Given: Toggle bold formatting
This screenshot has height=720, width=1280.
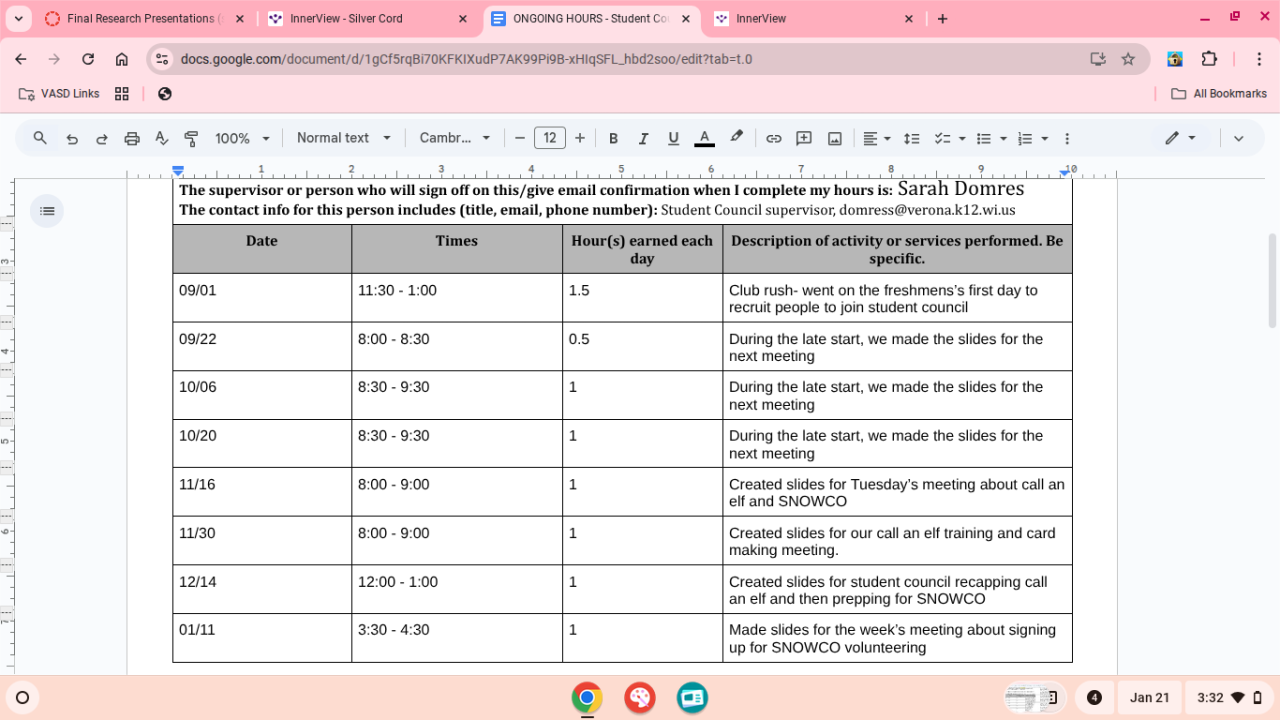Looking at the screenshot, I should coord(614,138).
